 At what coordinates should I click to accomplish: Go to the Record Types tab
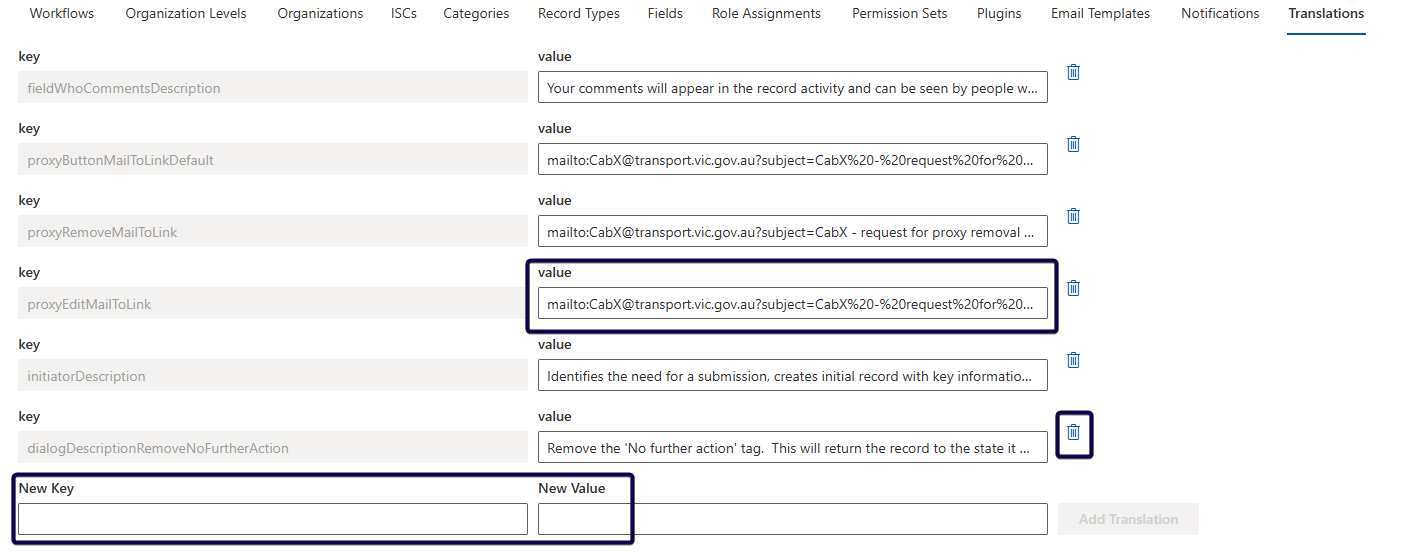pyautogui.click(x=578, y=14)
